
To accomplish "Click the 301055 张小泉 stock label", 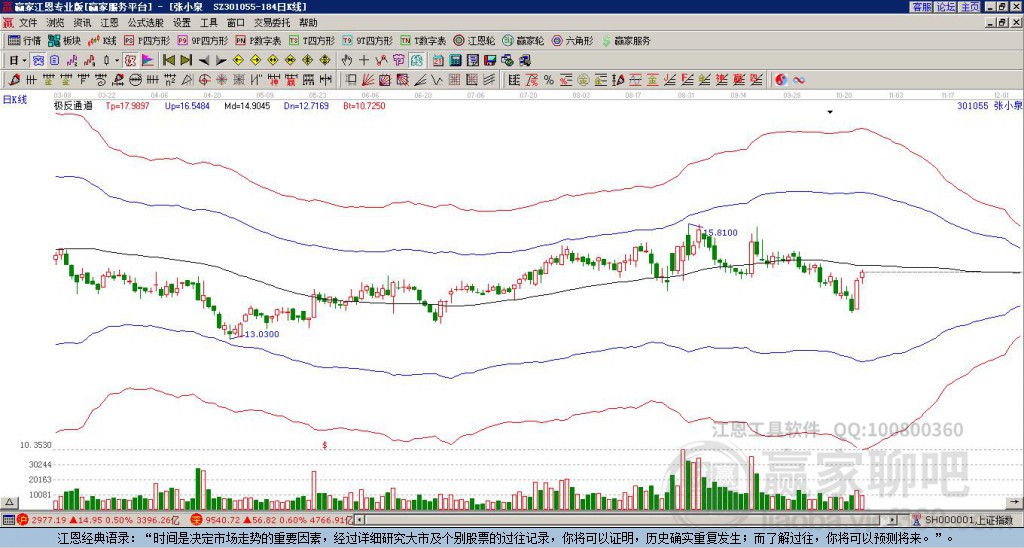I will pos(989,105).
